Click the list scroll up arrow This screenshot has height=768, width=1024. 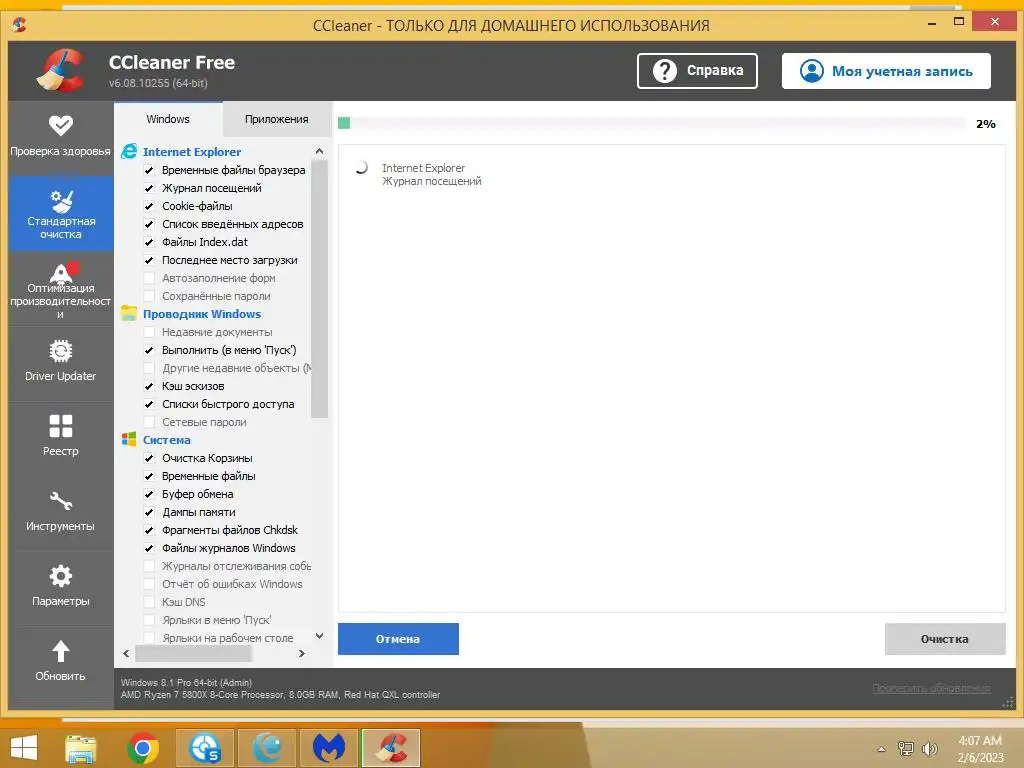click(319, 152)
